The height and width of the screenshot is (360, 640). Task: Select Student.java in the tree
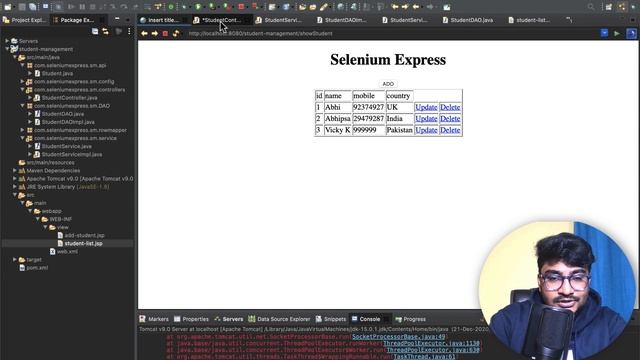coord(57,73)
